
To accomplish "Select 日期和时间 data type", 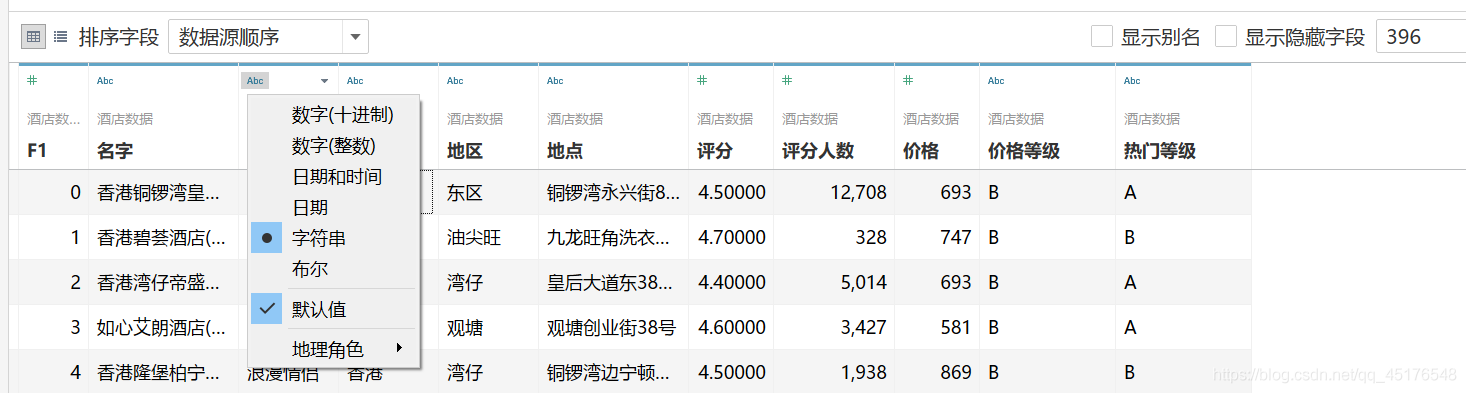I will pyautogui.click(x=333, y=177).
